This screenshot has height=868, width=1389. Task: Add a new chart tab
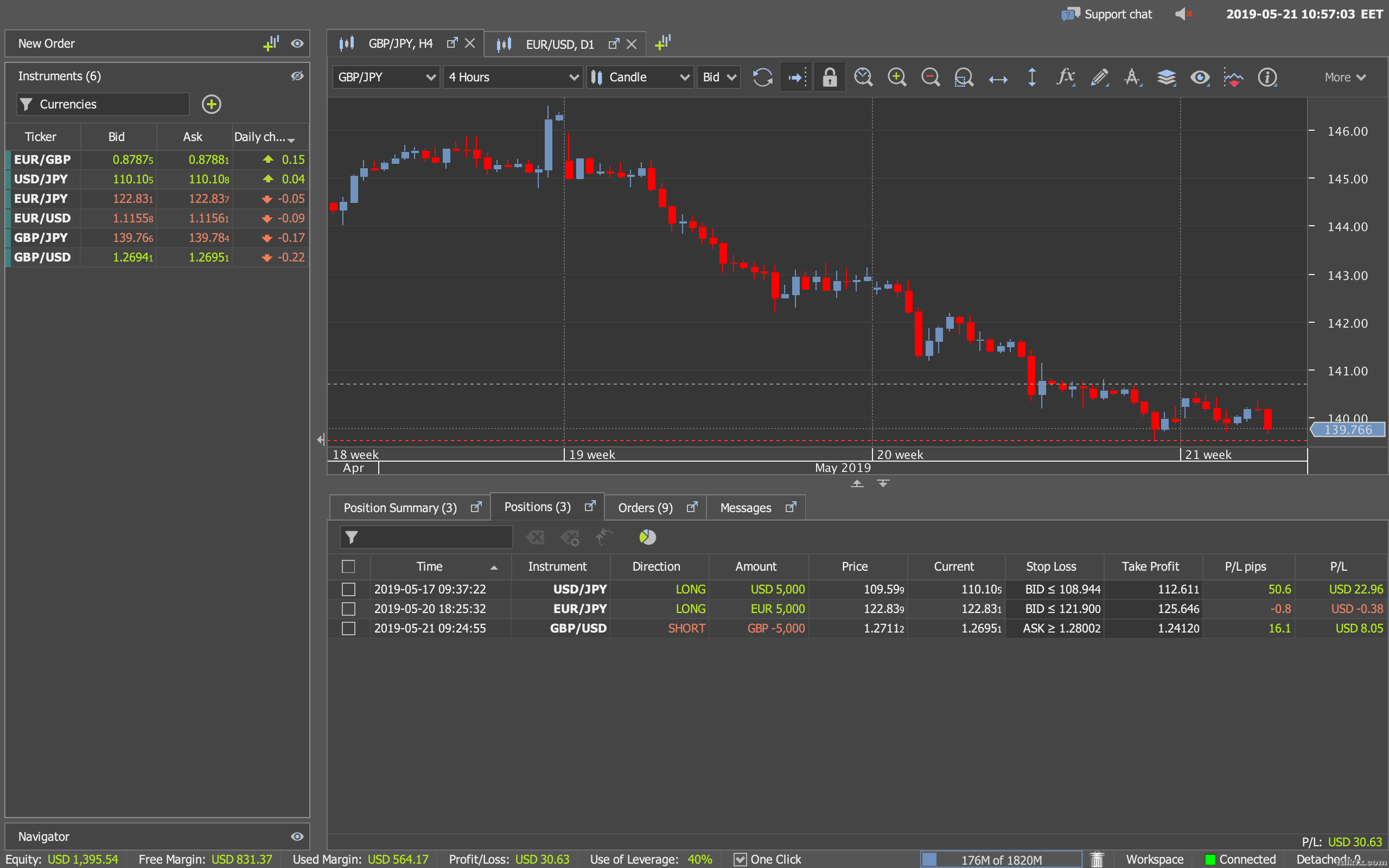[662, 42]
